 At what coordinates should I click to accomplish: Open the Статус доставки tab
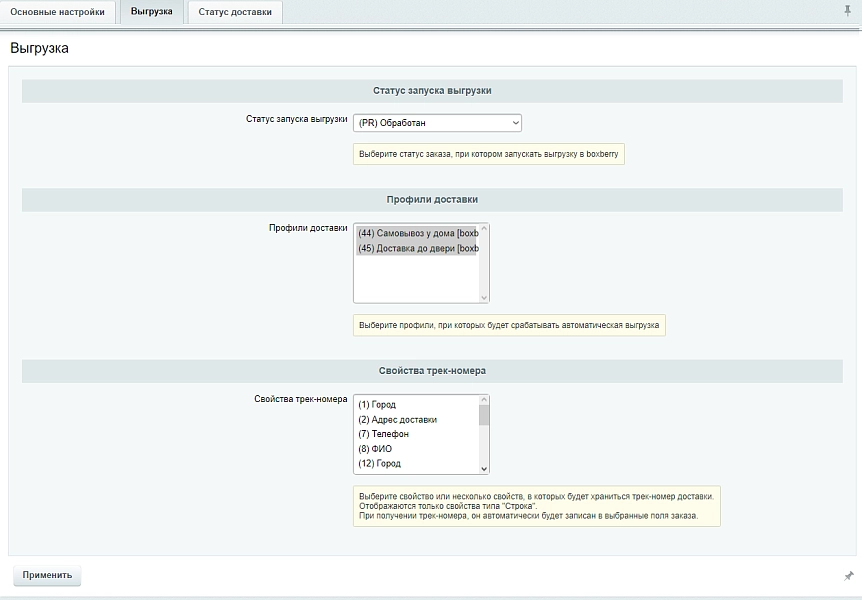[x=235, y=12]
